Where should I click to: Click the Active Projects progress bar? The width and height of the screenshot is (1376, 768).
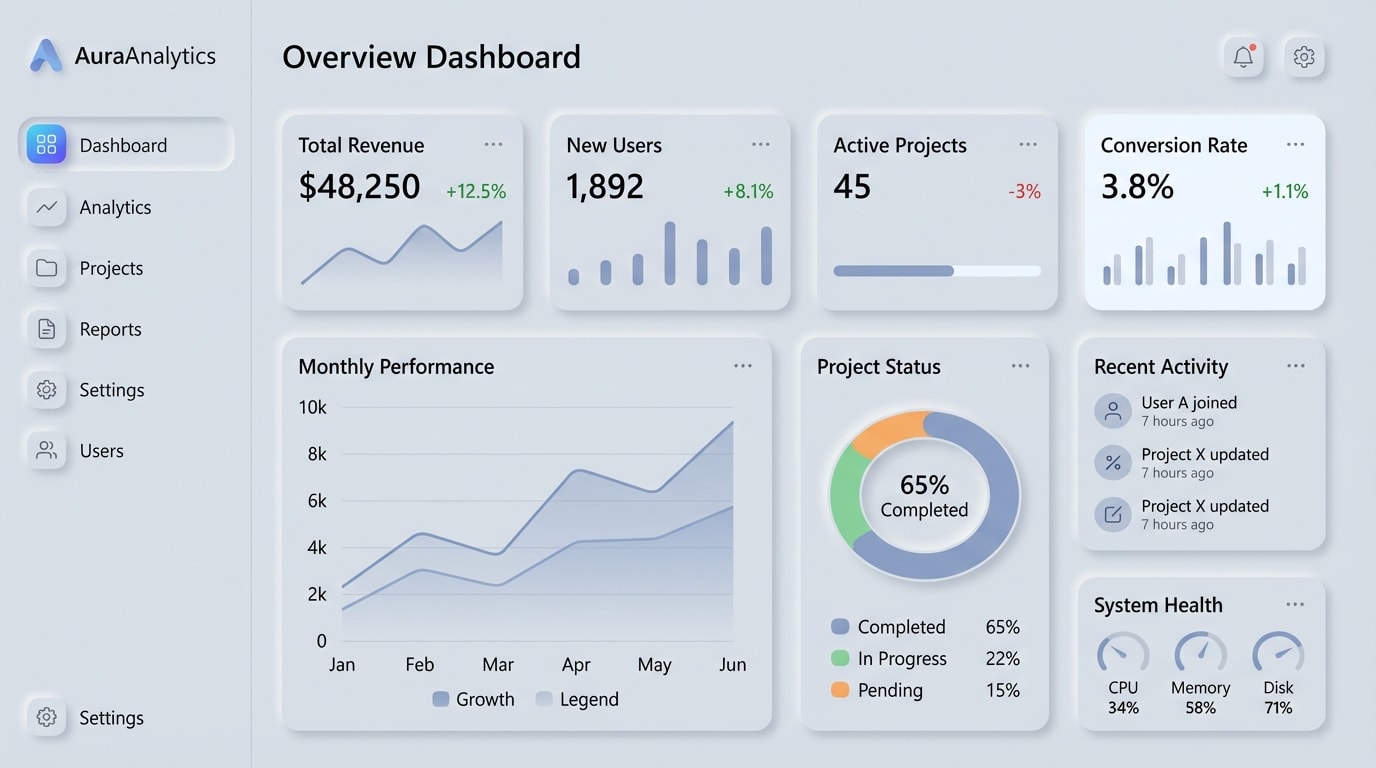coord(936,270)
